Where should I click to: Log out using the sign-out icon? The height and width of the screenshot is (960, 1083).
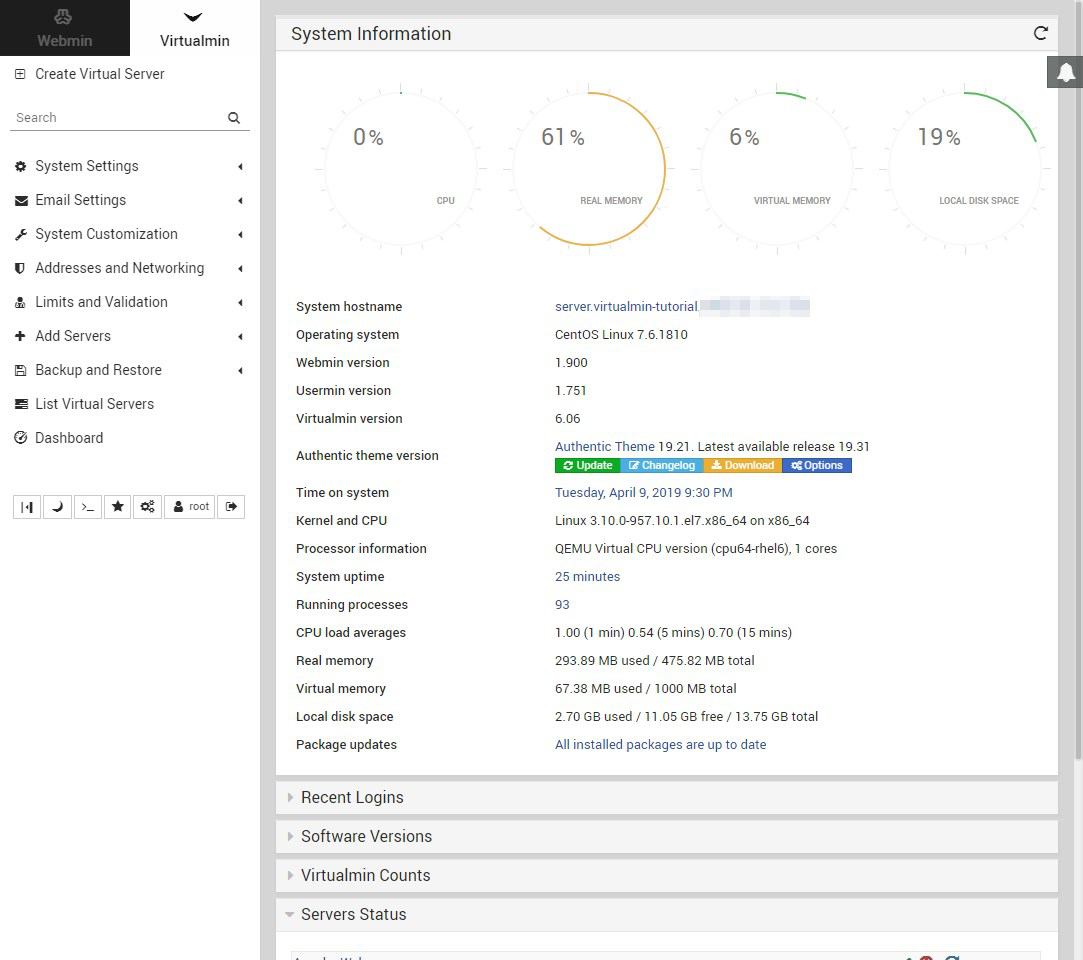click(x=231, y=507)
